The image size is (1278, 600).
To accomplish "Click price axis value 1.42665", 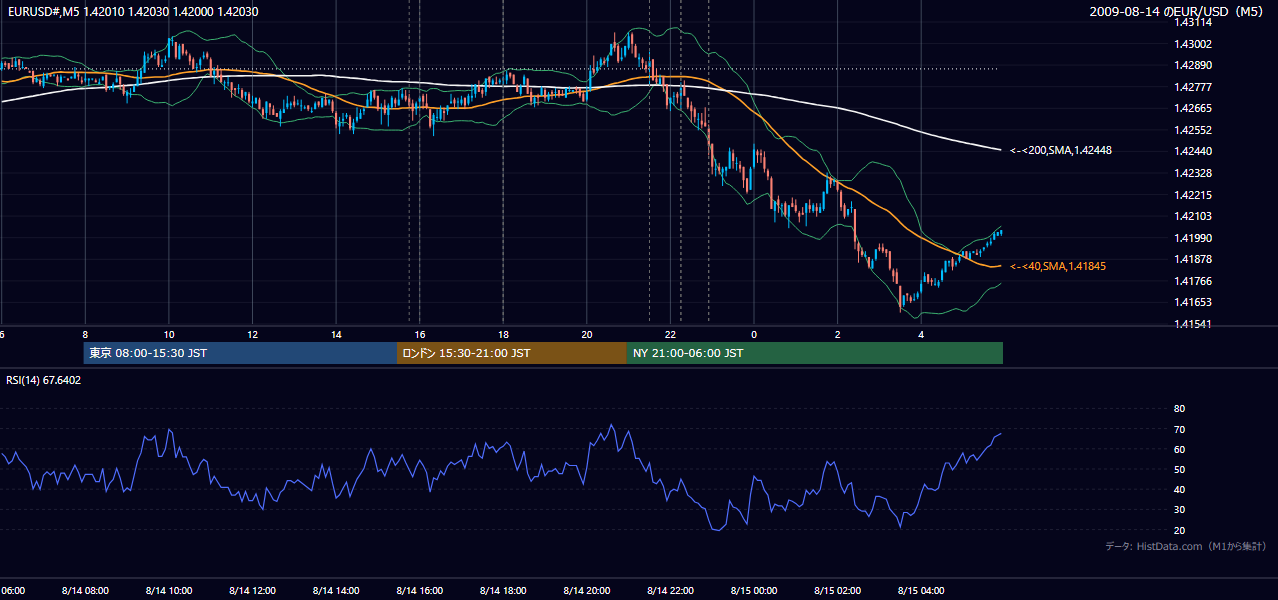I will [1192, 108].
